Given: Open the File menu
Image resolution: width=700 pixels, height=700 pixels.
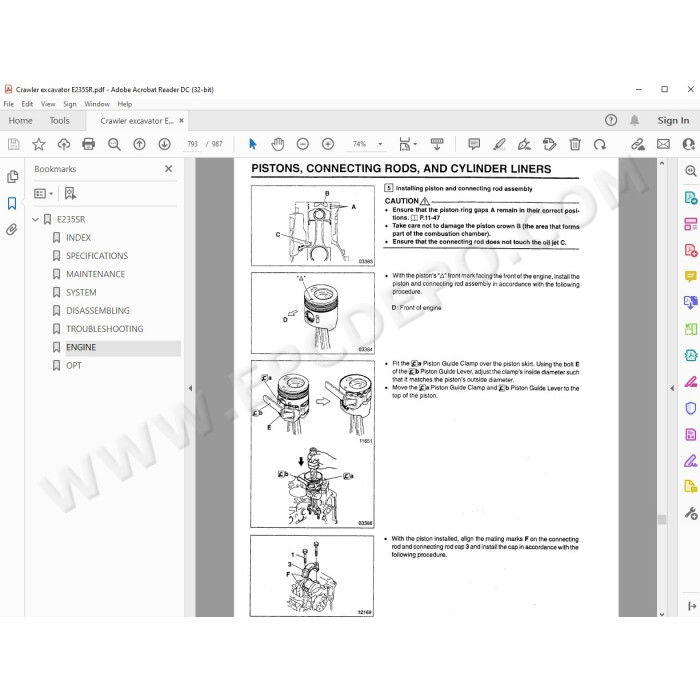Looking at the screenshot, I should point(8,104).
